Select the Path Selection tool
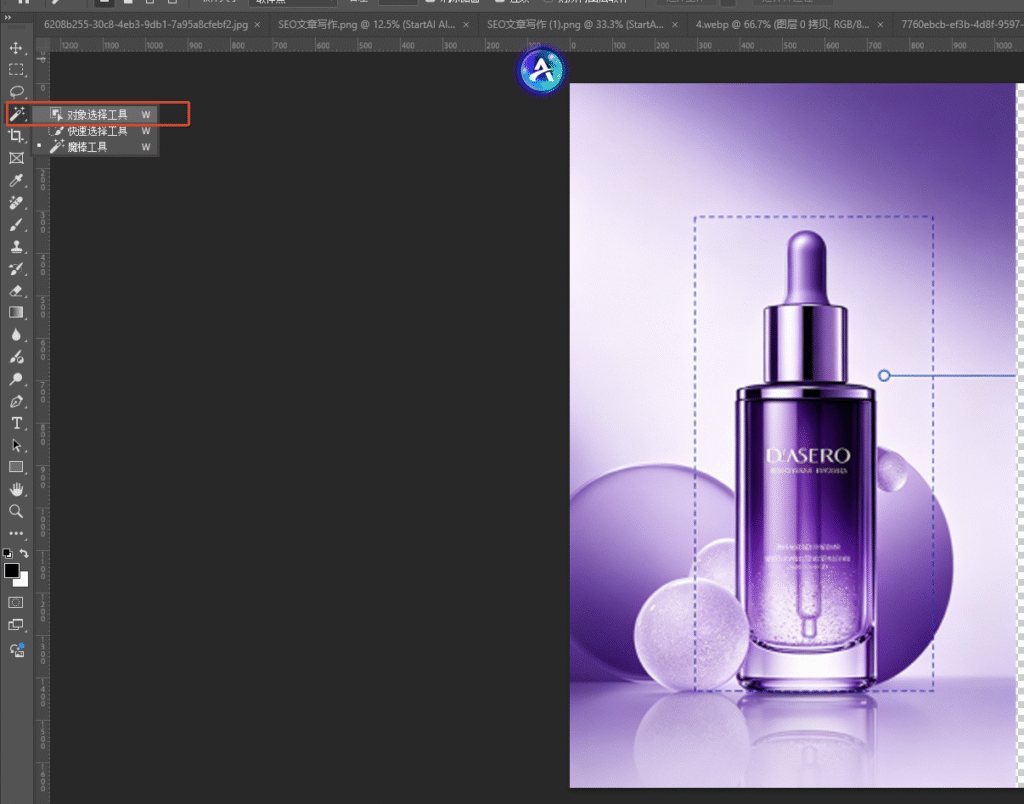Image resolution: width=1024 pixels, height=804 pixels. click(16, 445)
